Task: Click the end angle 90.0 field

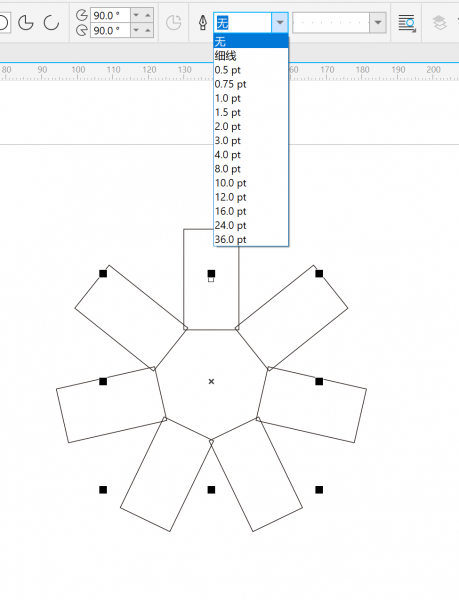Action: coord(110,30)
